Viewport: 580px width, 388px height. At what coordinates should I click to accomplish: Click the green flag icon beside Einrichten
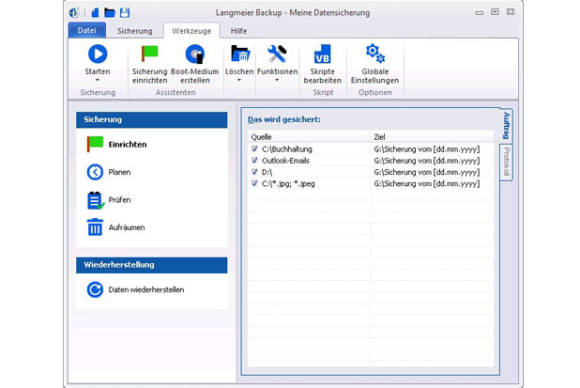point(95,144)
